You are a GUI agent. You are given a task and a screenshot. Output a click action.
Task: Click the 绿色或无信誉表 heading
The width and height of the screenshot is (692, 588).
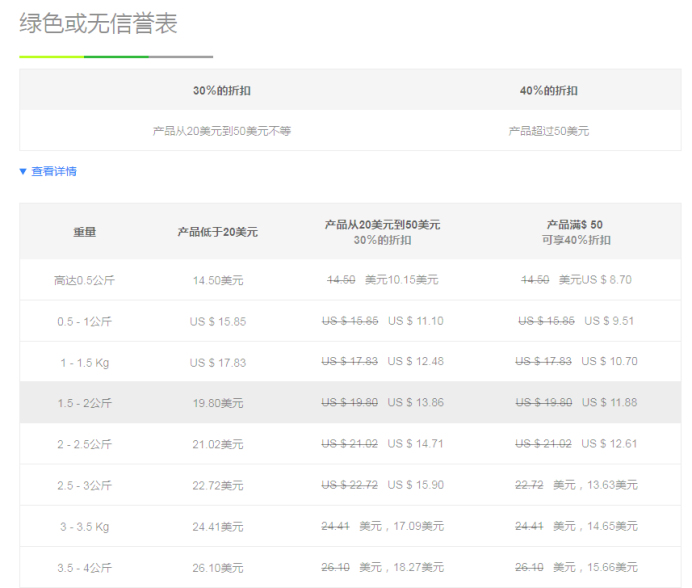click(x=98, y=23)
